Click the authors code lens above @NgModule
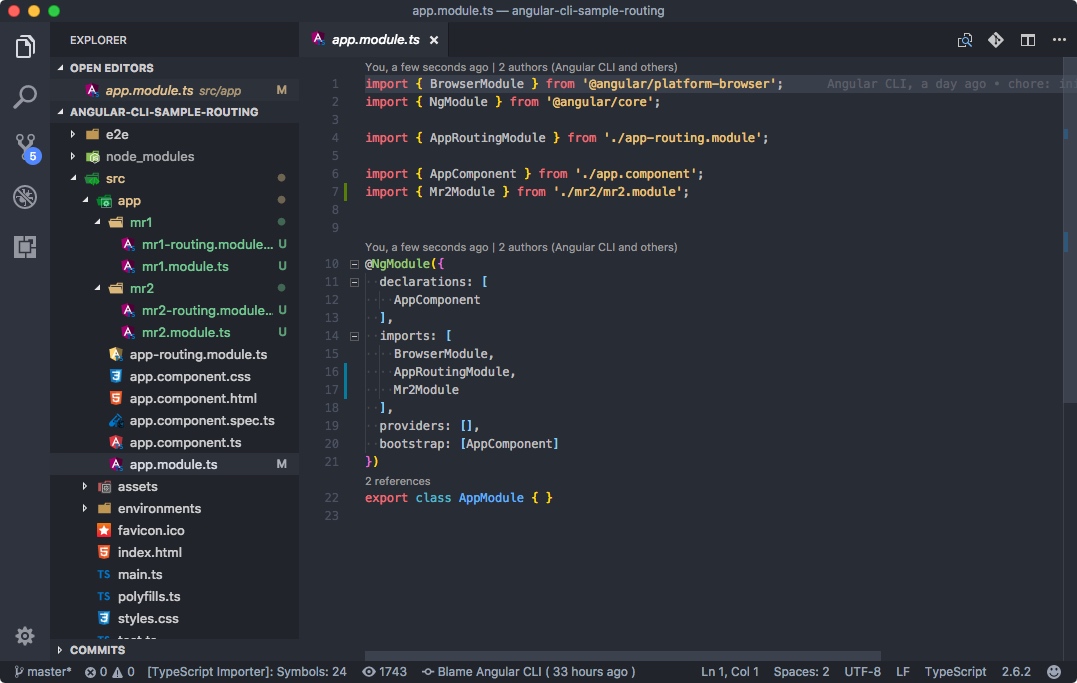This screenshot has width=1077, height=683. pyautogui.click(x=521, y=247)
